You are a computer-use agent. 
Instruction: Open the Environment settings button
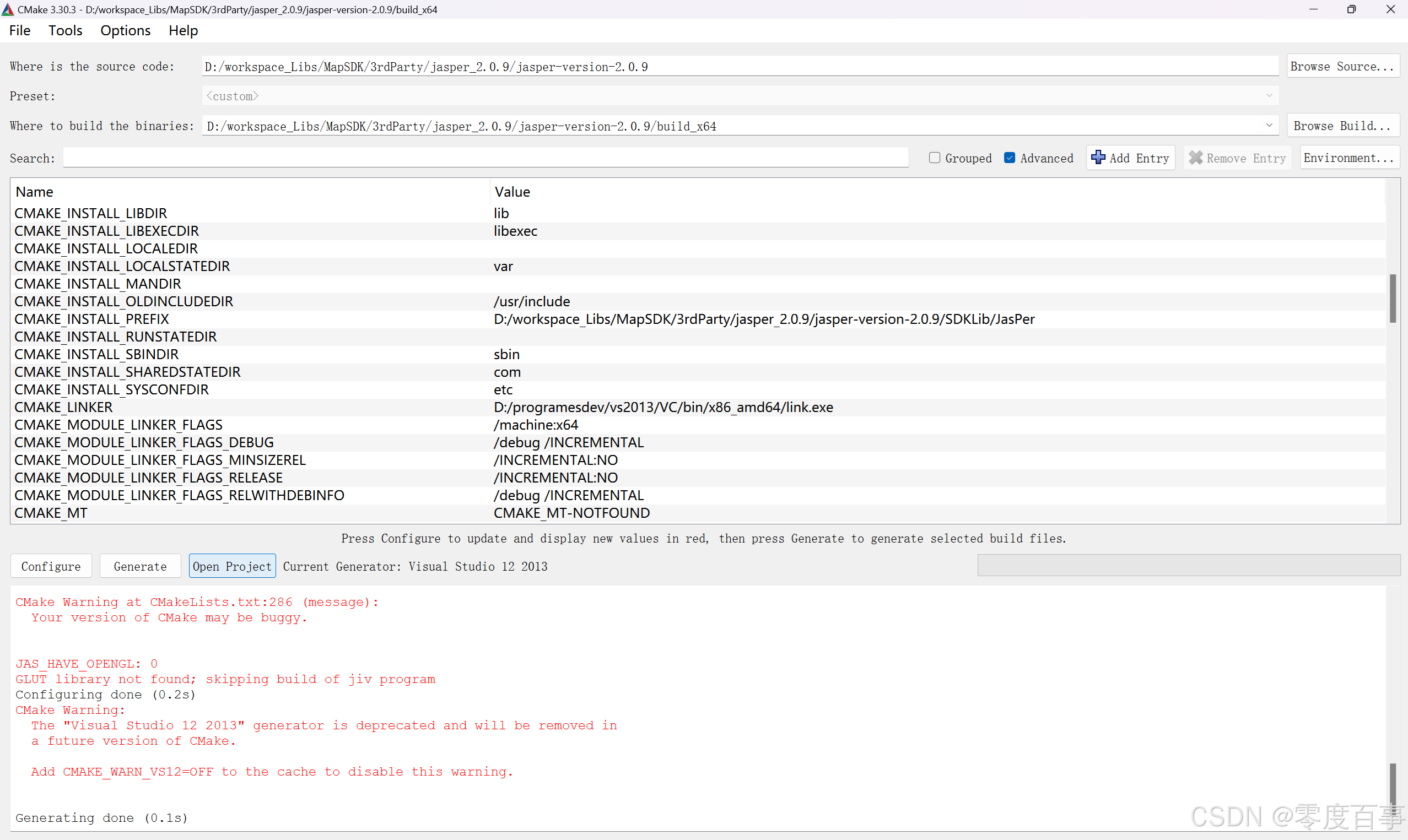pyautogui.click(x=1348, y=158)
